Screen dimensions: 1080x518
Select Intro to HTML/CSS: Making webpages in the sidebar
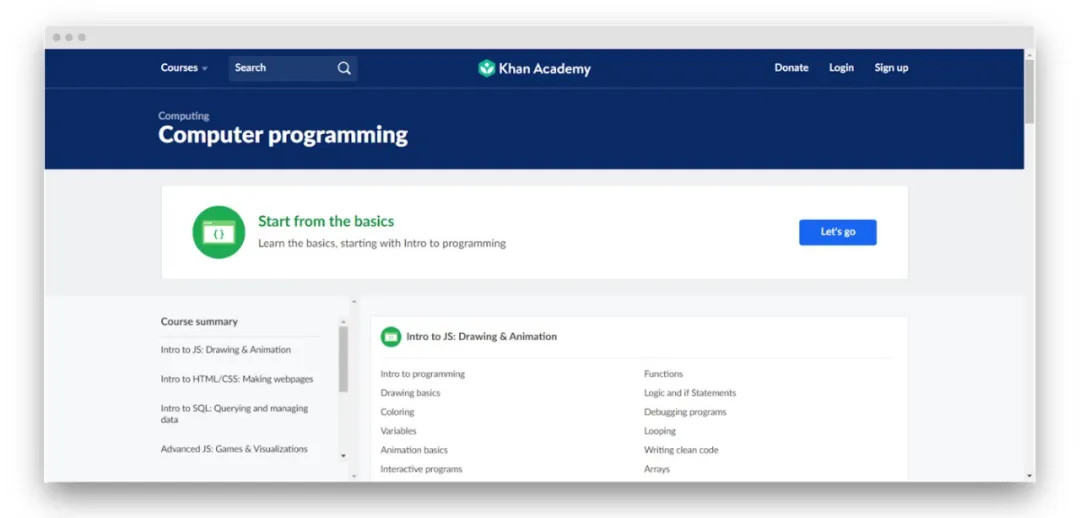point(237,379)
